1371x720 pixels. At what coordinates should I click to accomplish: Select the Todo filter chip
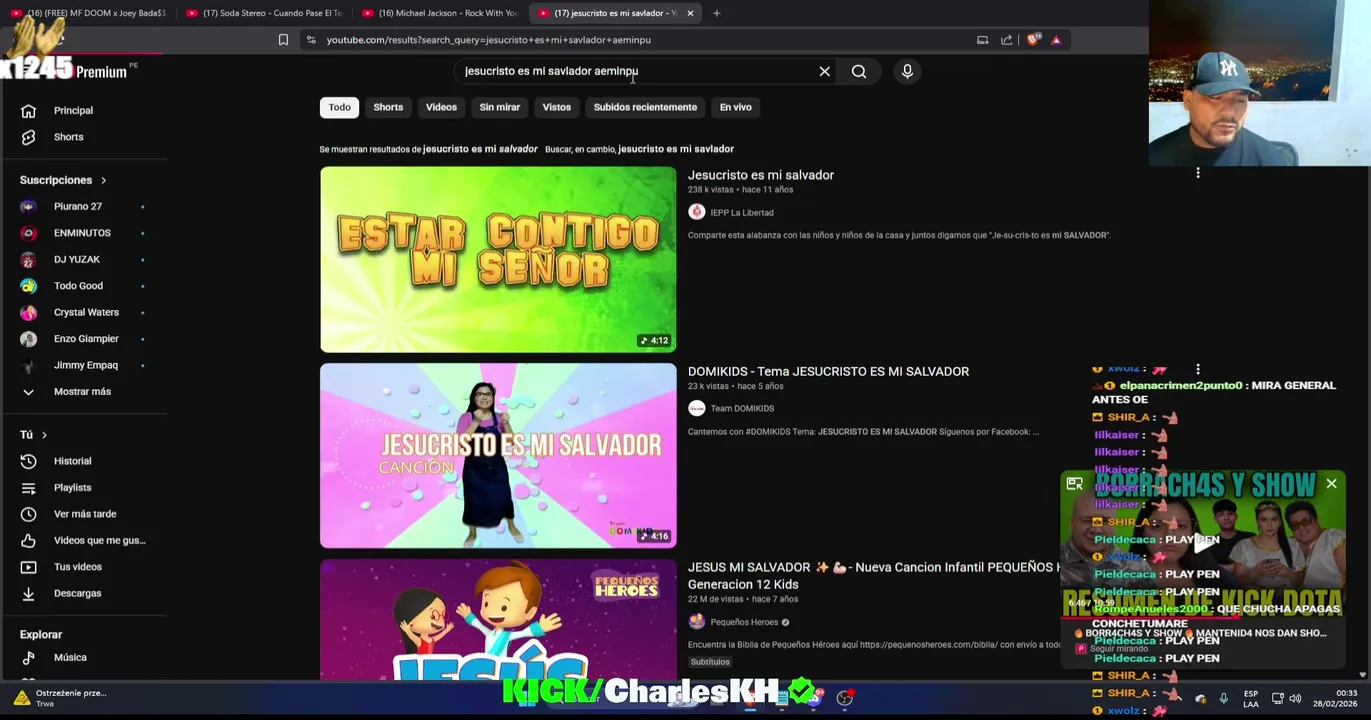[340, 107]
